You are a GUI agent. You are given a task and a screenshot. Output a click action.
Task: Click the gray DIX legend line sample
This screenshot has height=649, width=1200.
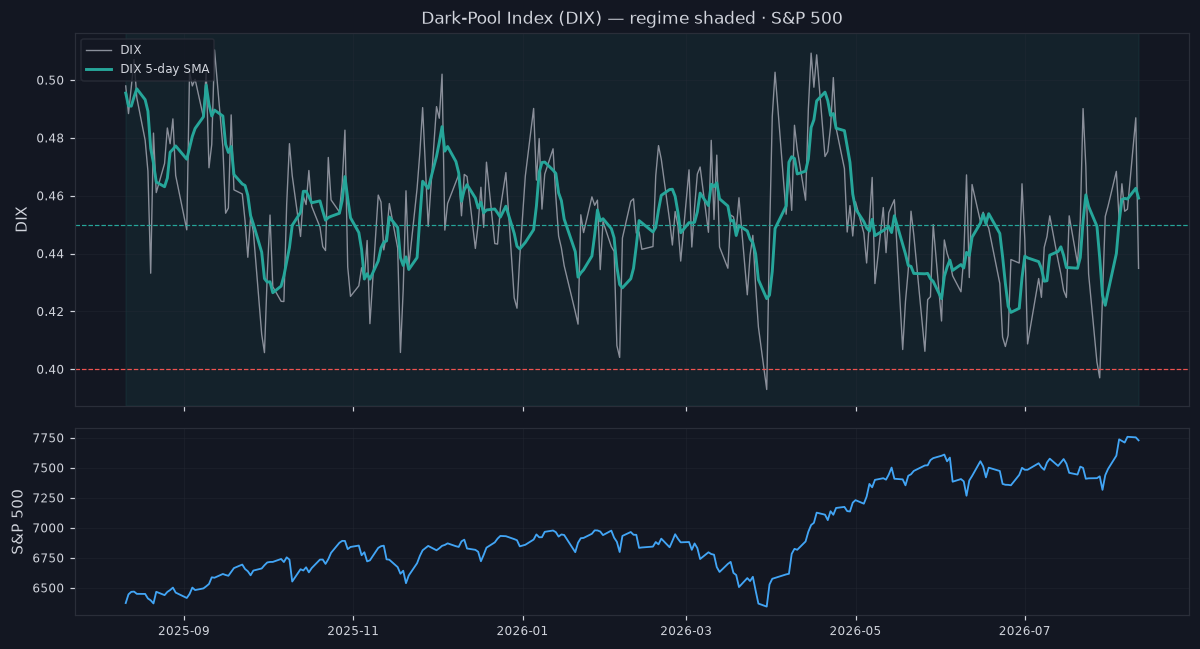point(99,49)
